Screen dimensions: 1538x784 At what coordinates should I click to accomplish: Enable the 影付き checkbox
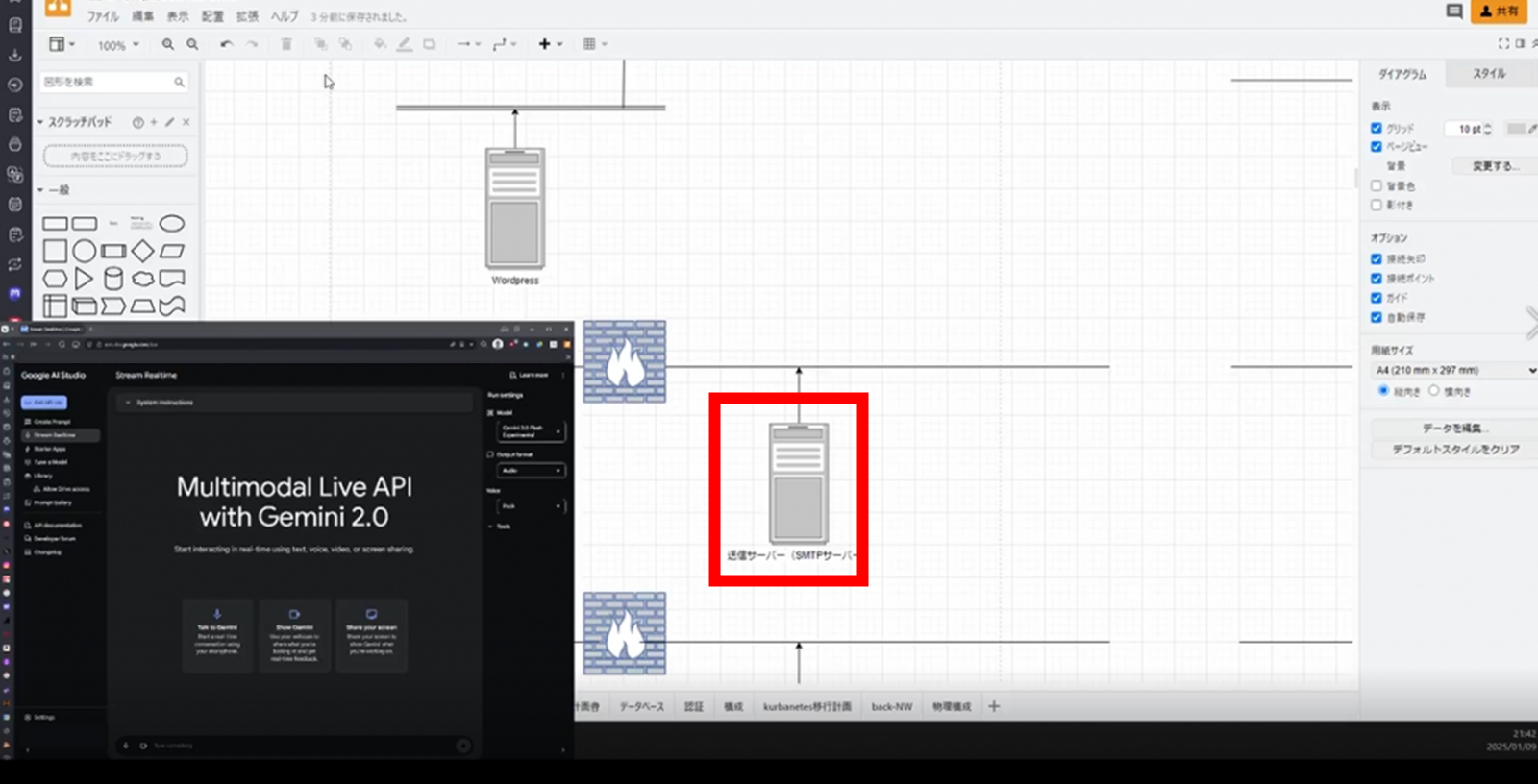(x=1377, y=205)
